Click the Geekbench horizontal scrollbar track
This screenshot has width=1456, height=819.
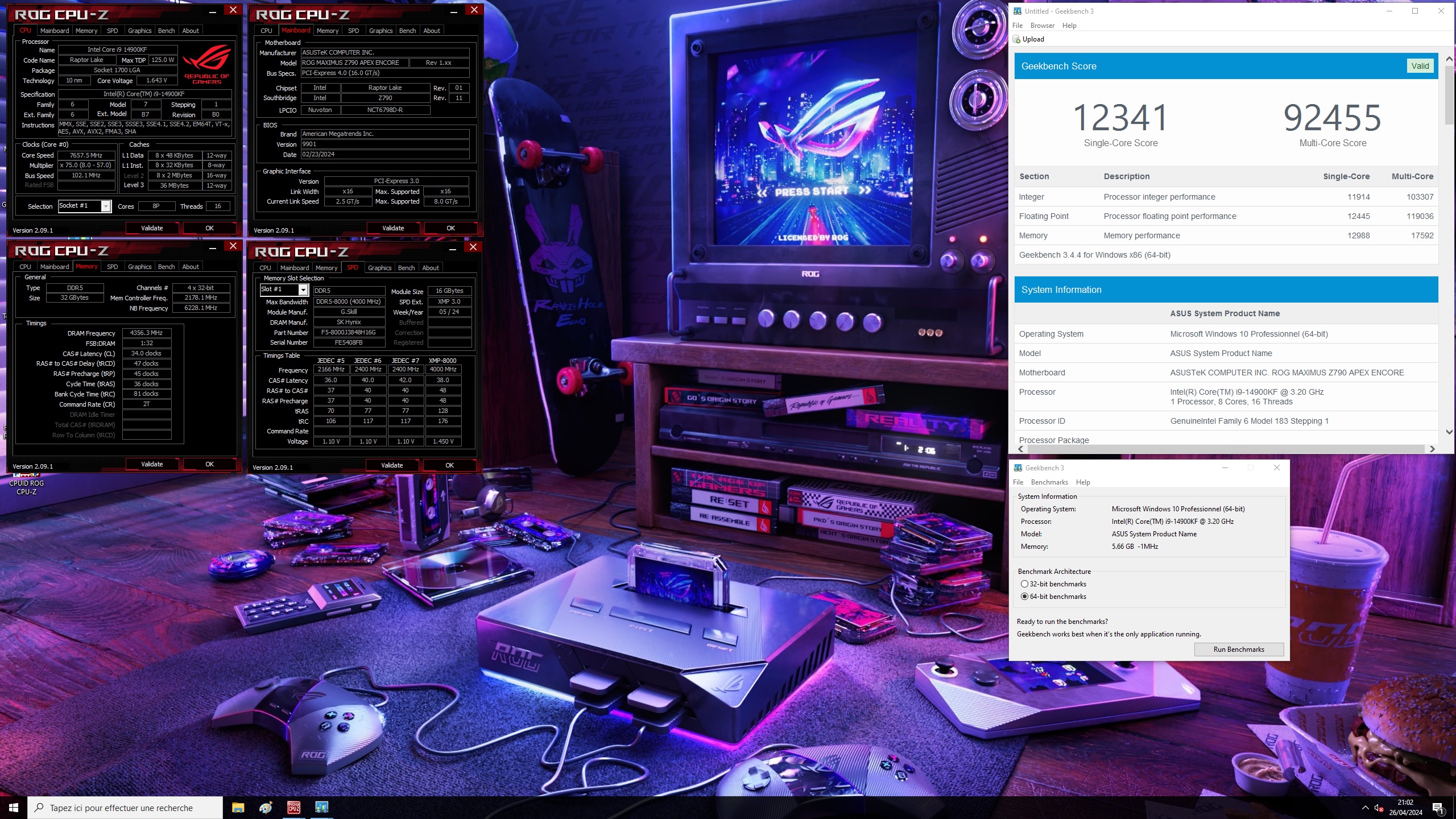tap(1226, 449)
